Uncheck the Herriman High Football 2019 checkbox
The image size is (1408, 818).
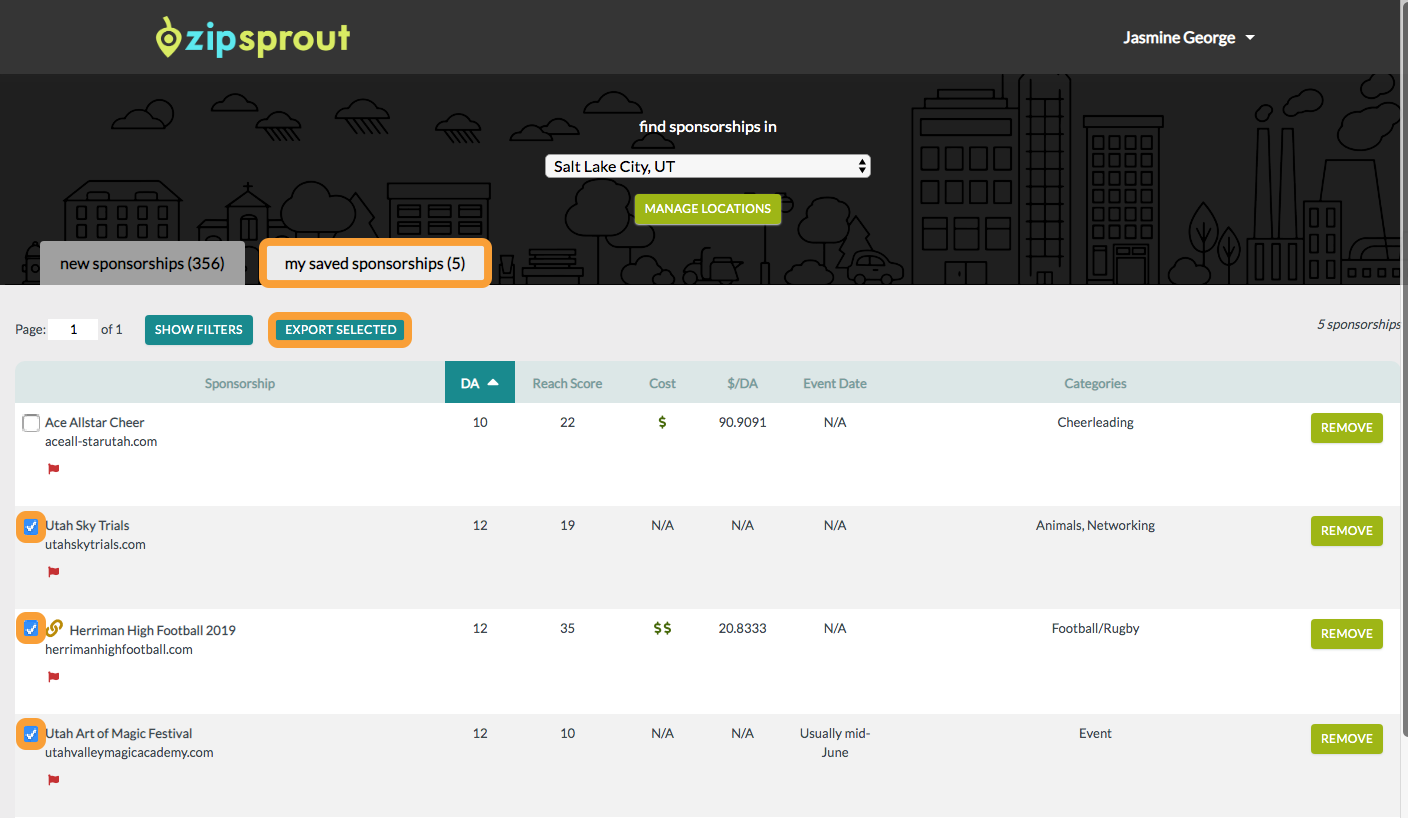point(31,628)
